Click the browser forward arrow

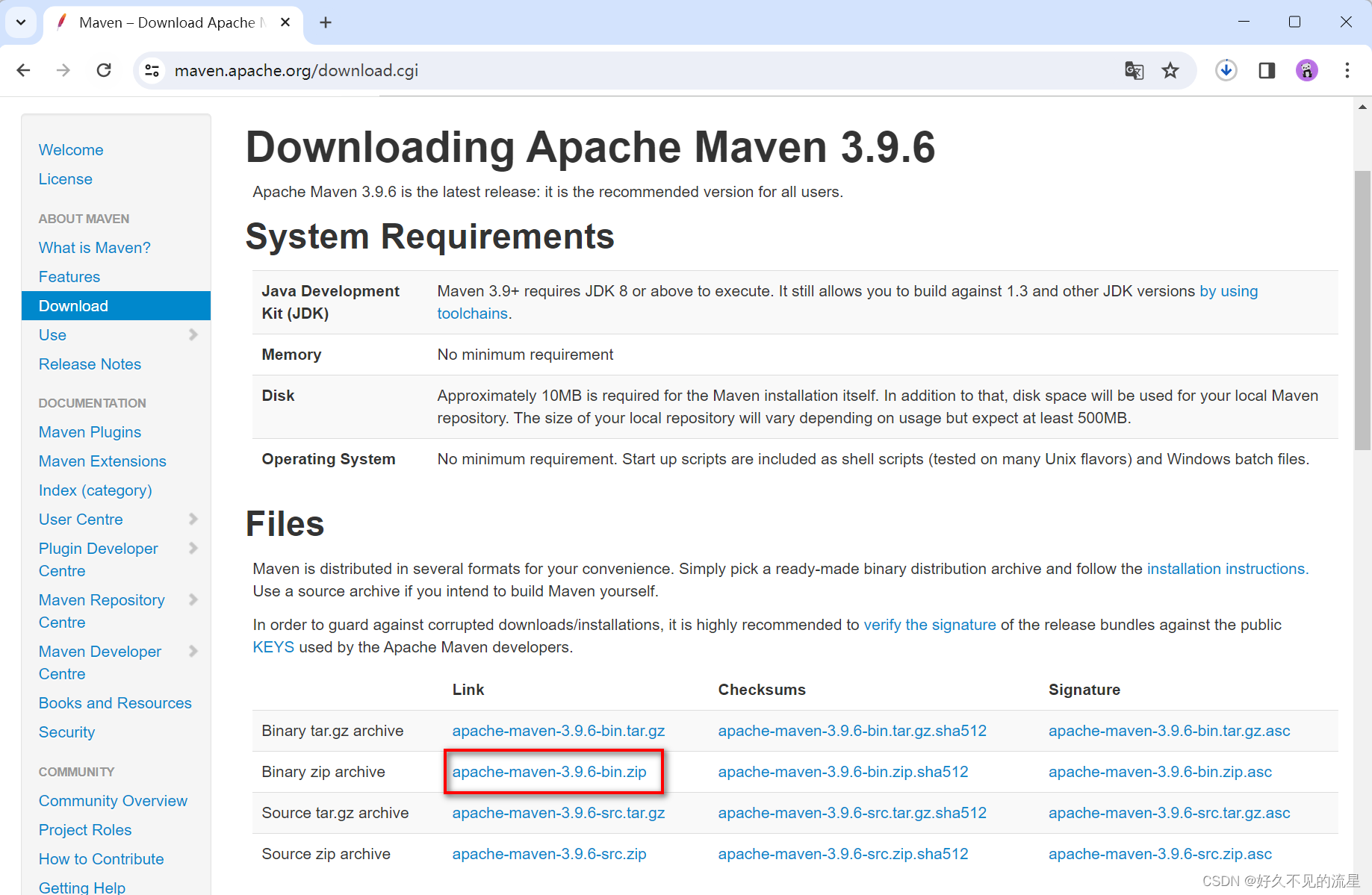click(63, 70)
